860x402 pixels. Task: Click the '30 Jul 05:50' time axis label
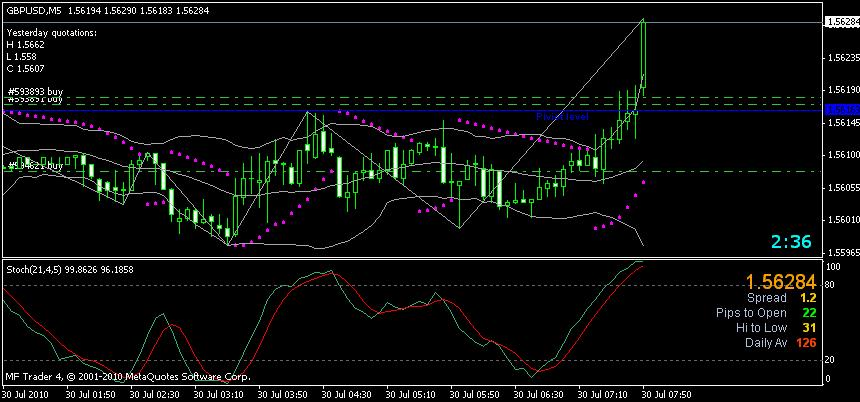click(474, 394)
